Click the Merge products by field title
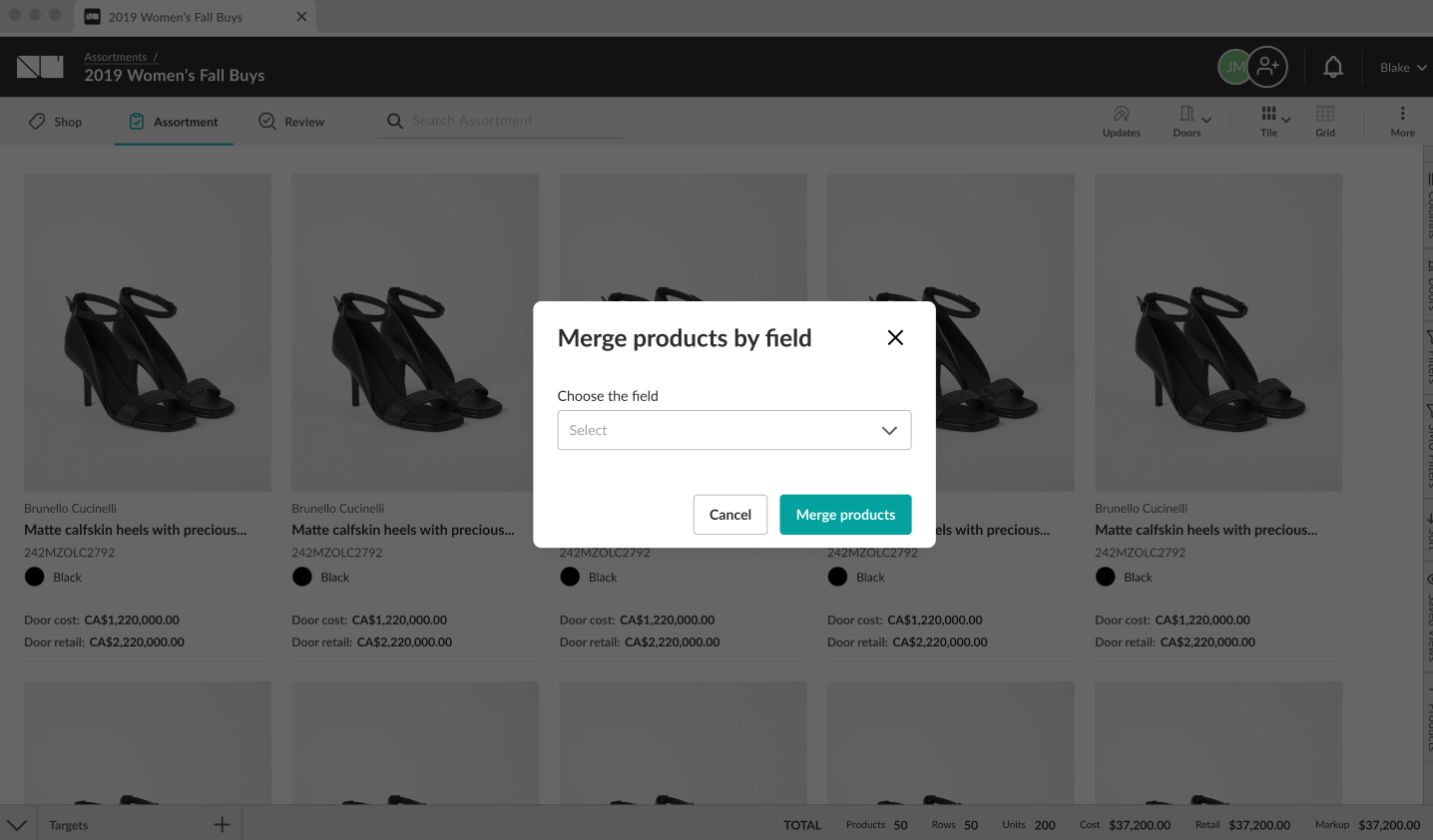This screenshot has width=1433, height=840. pos(685,338)
